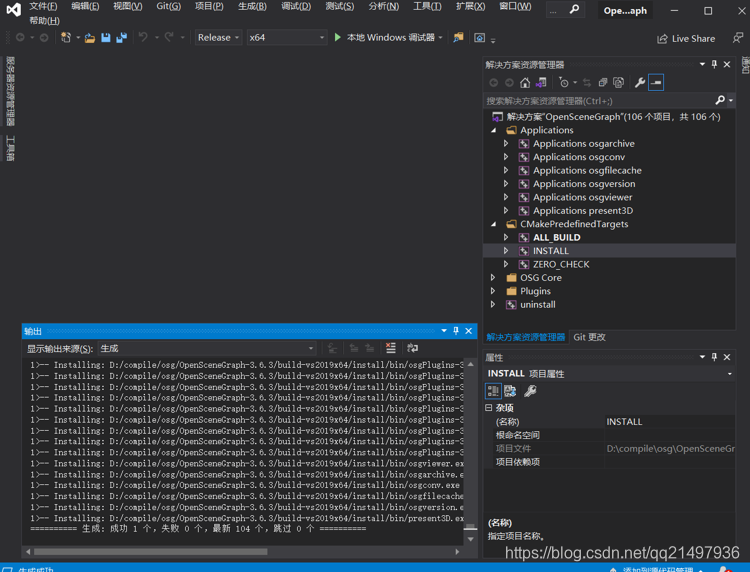Select the ALL_BUILD project

click(556, 237)
